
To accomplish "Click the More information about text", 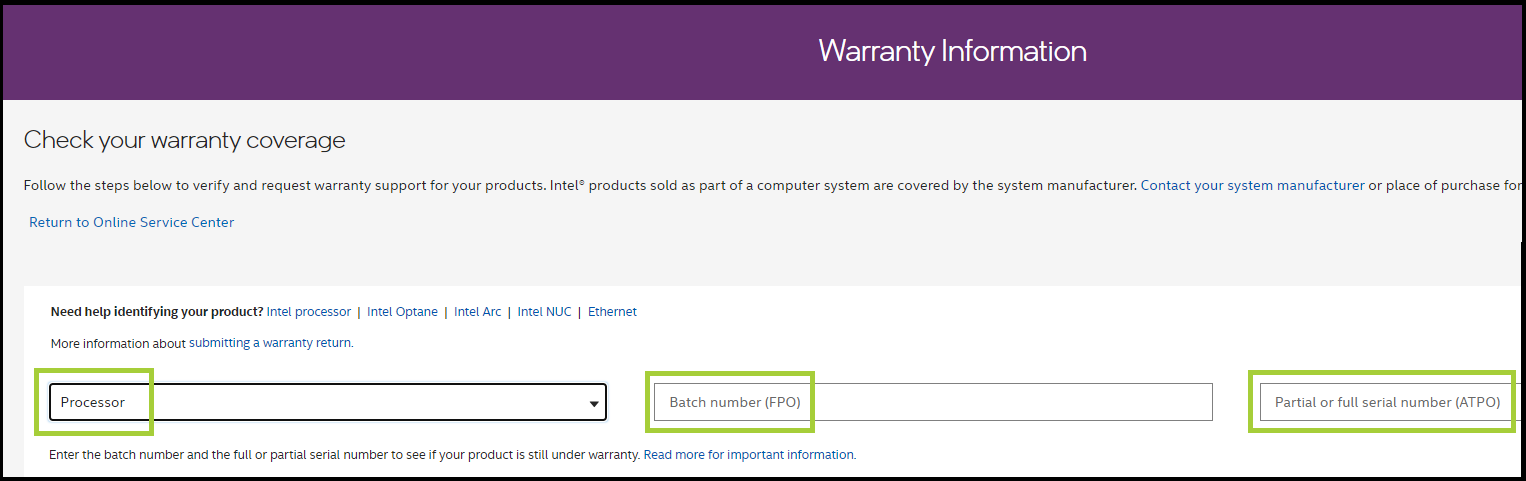I will coord(118,343).
